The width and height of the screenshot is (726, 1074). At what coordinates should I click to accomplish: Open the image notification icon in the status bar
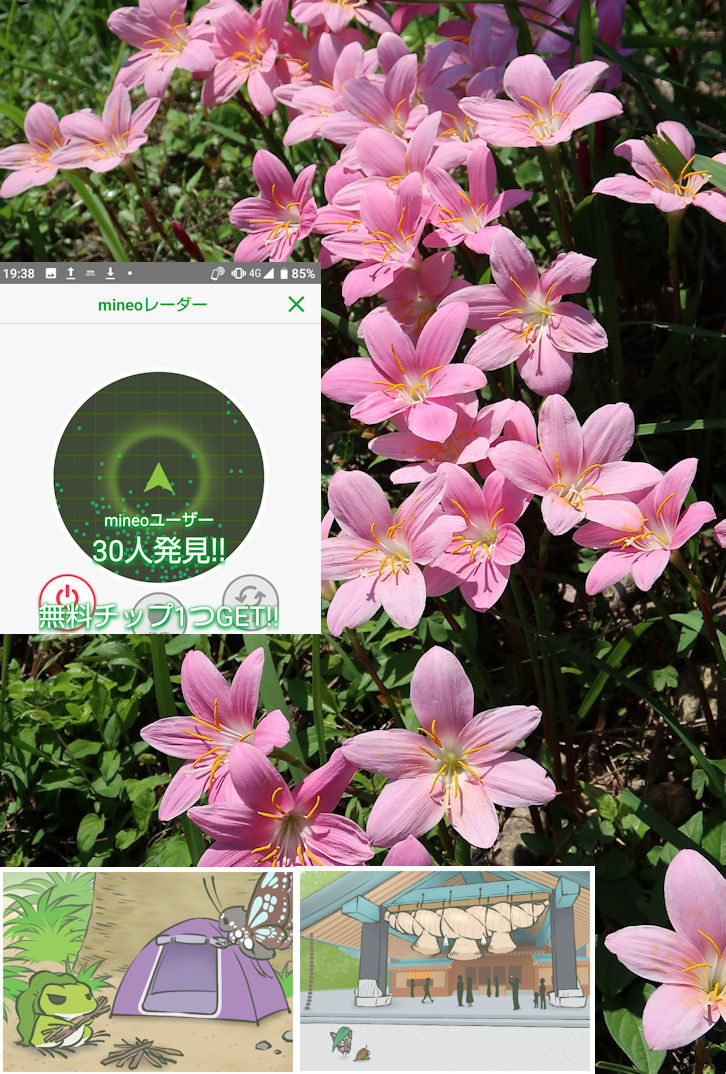coord(51,273)
